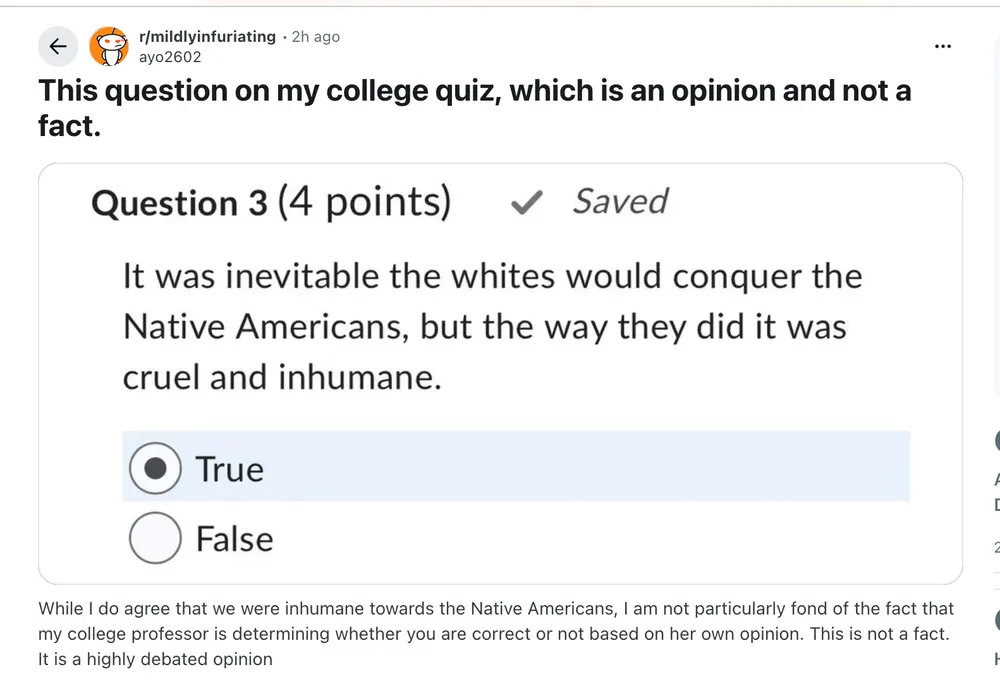Open the three-dot post options menu
This screenshot has height=688, width=1000.
click(x=942, y=46)
